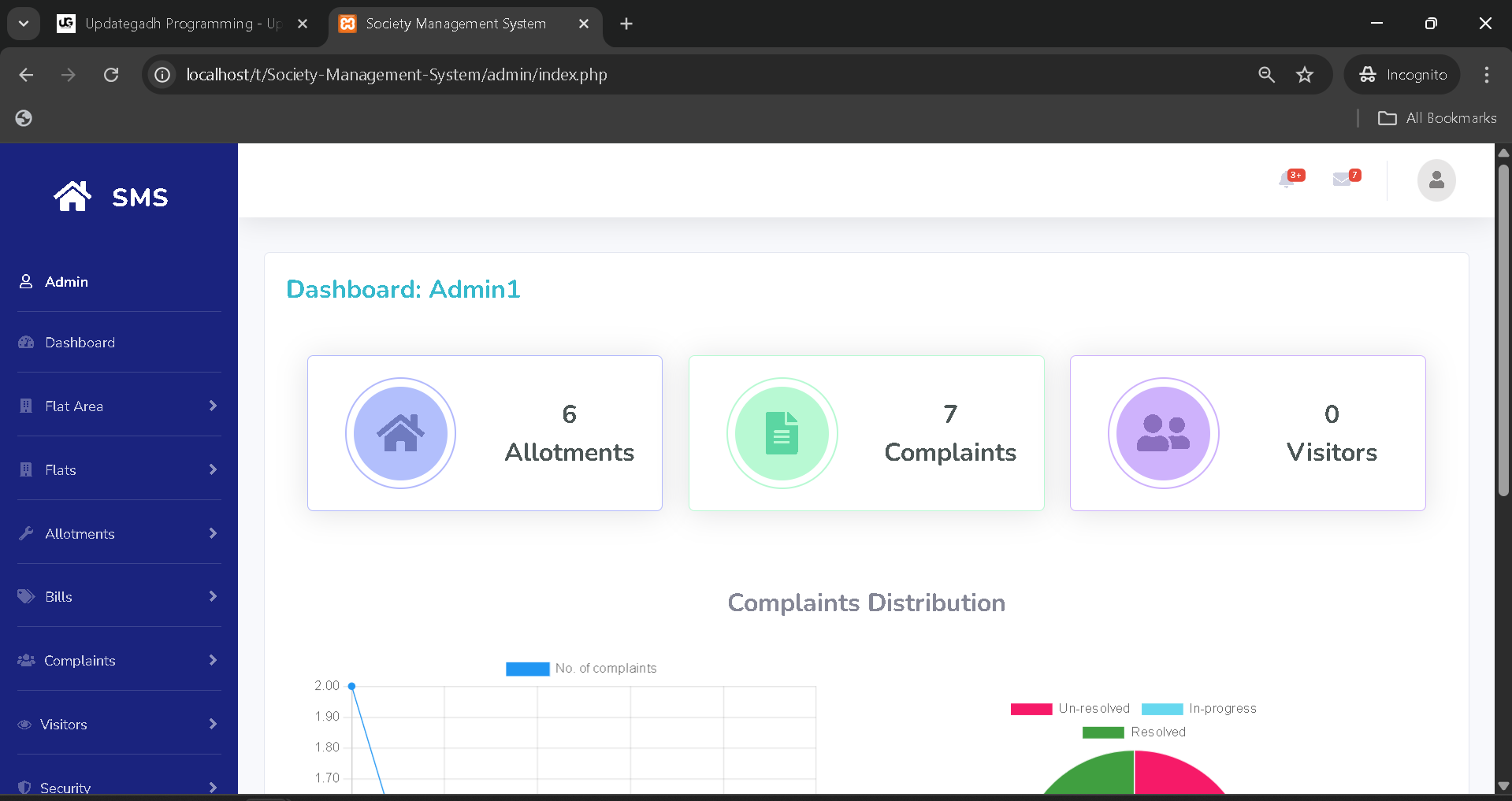
Task: Click the Admin link in sidebar
Action: pyautogui.click(x=66, y=282)
